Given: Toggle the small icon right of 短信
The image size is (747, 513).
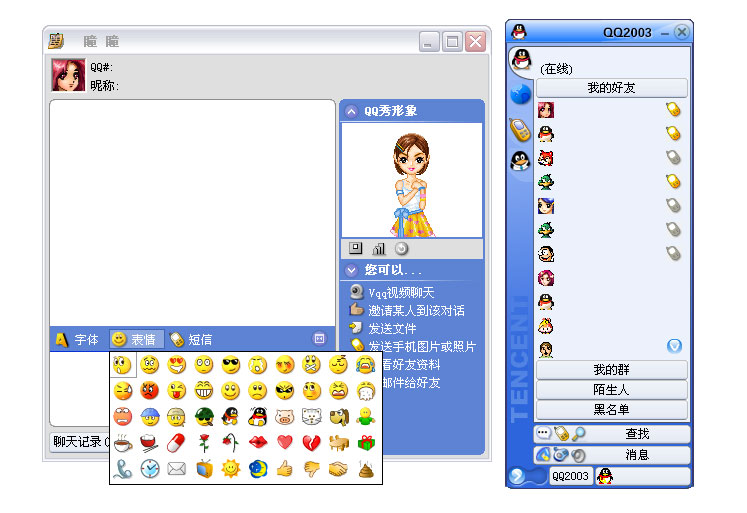Looking at the screenshot, I should [319, 339].
